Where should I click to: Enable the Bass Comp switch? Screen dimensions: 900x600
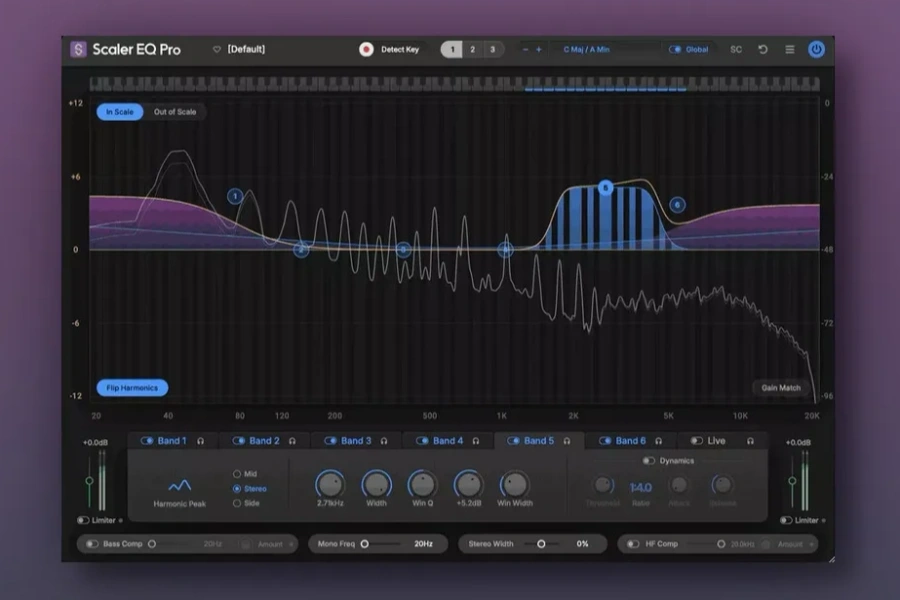92,544
